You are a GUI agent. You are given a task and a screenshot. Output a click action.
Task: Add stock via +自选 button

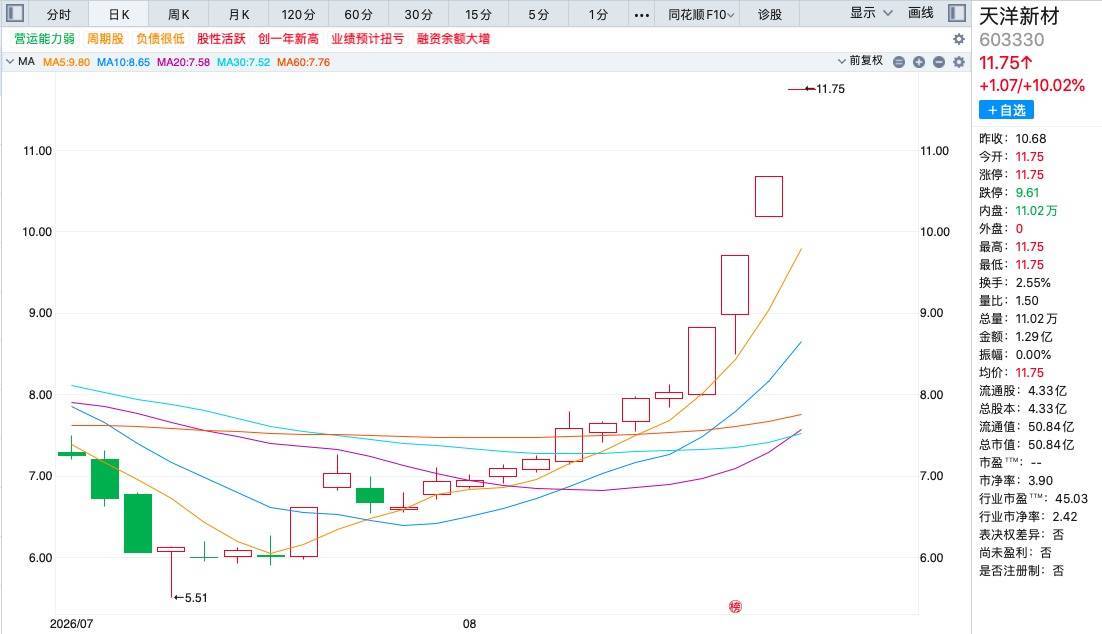tap(1006, 110)
